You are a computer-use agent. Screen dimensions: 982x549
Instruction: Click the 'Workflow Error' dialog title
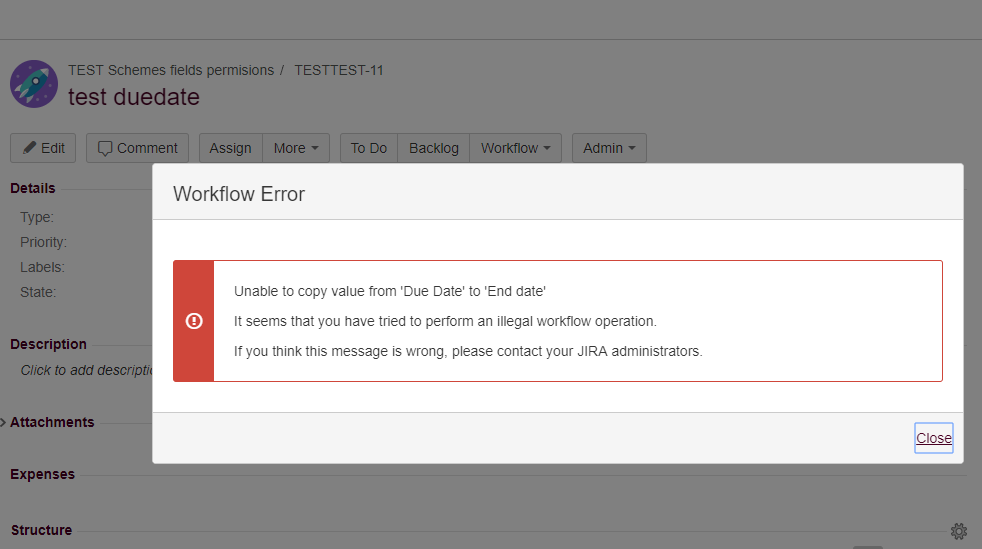239,194
